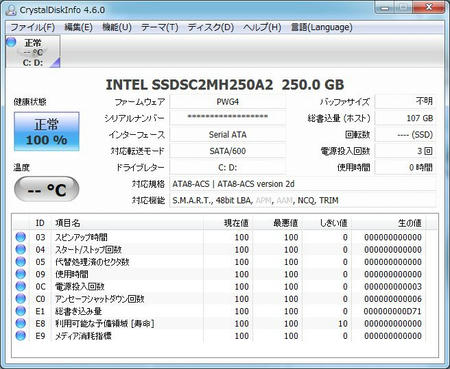Select the C: D: disk tab
450x369 pixels.
point(33,52)
